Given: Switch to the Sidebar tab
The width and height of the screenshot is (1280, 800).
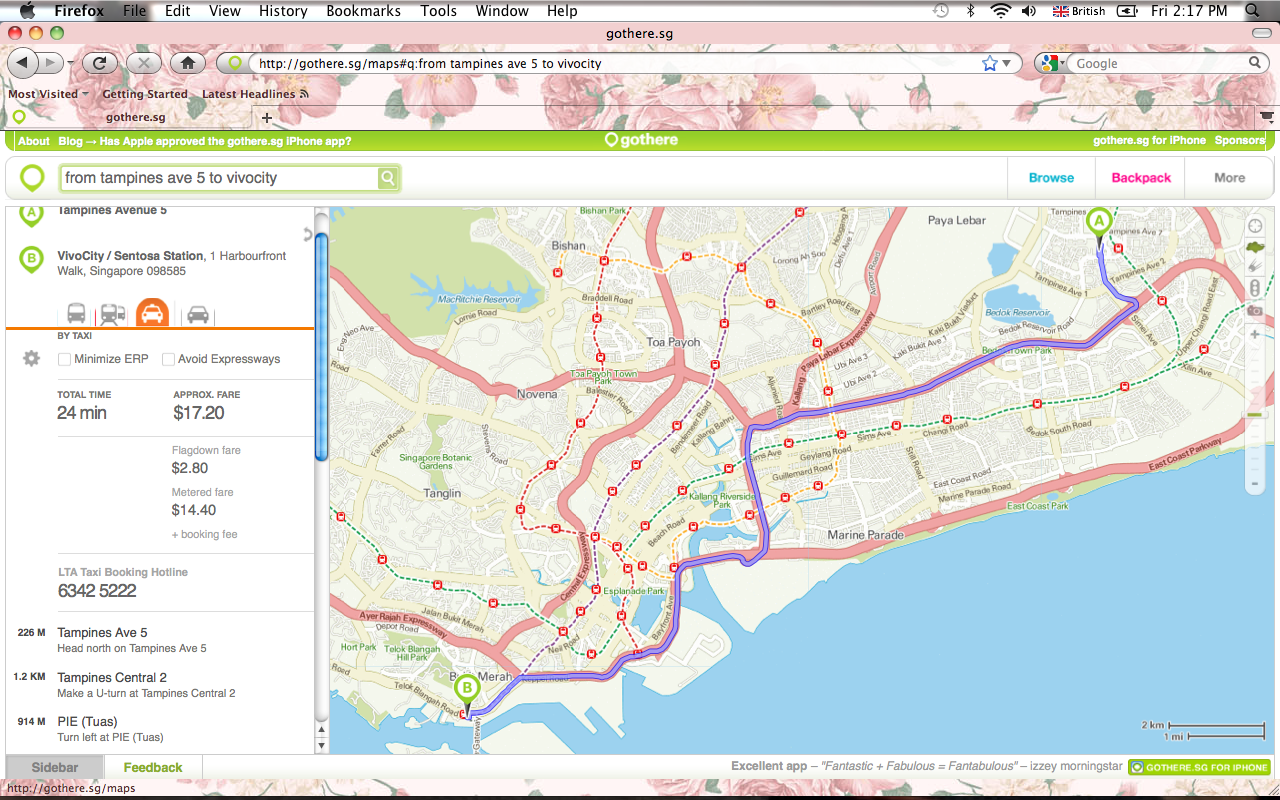Looking at the screenshot, I should [x=55, y=767].
